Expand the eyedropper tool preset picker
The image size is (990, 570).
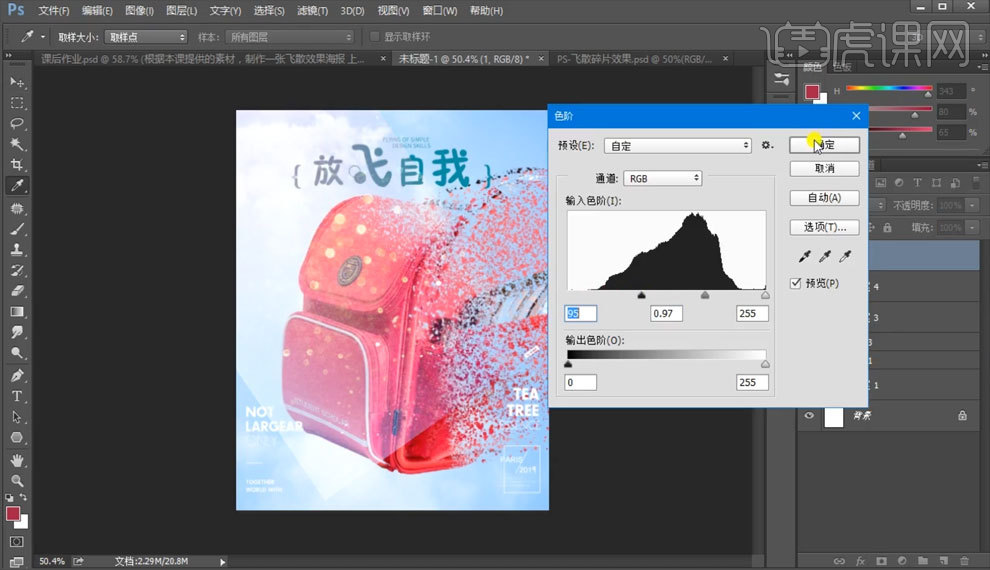pyautogui.click(x=43, y=37)
